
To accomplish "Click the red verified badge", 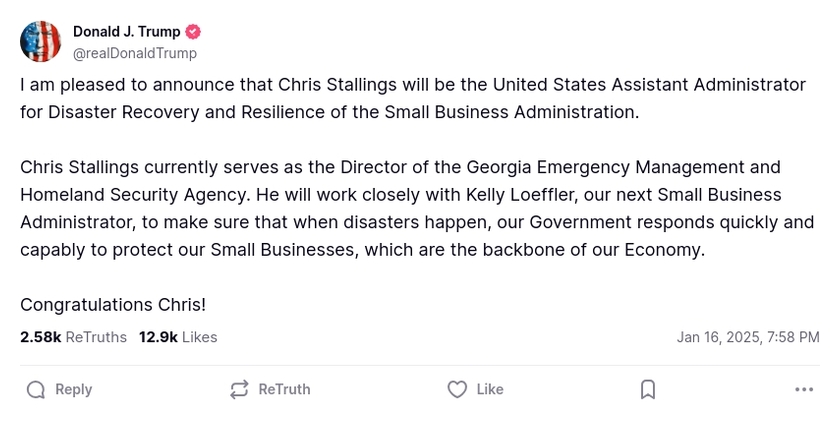I will click(194, 32).
